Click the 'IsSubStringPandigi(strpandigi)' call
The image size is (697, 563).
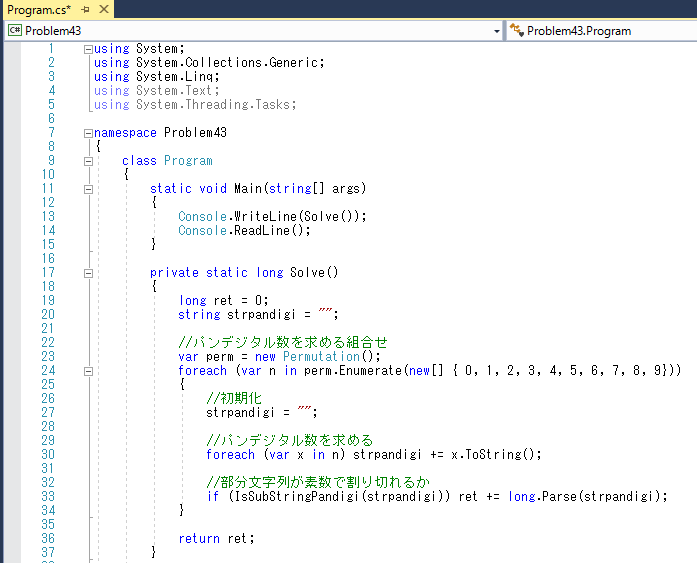click(339, 496)
